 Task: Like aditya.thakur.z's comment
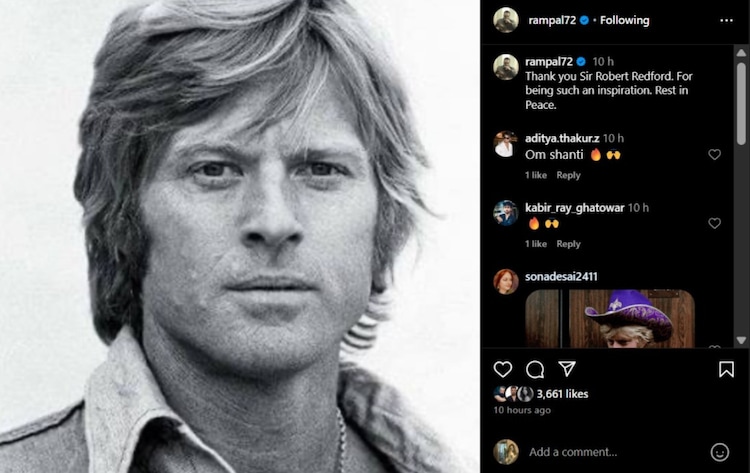pos(714,155)
